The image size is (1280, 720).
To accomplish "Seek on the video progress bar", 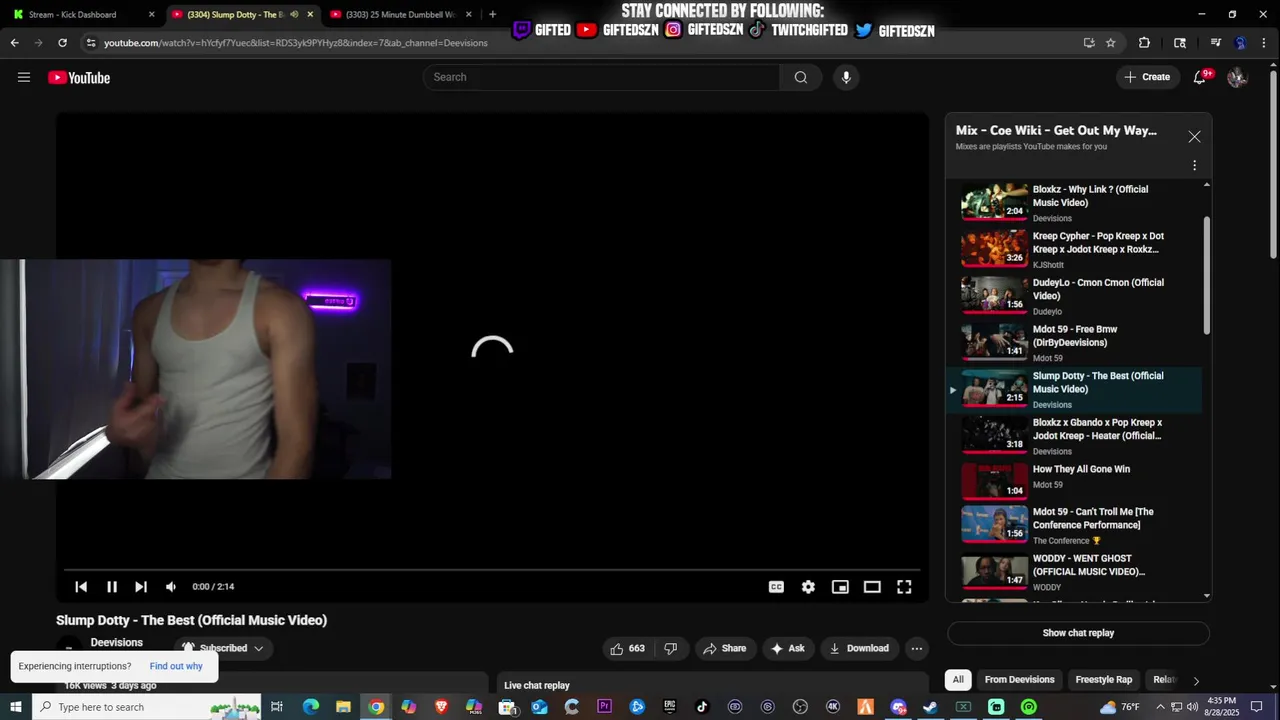I will coord(492,570).
